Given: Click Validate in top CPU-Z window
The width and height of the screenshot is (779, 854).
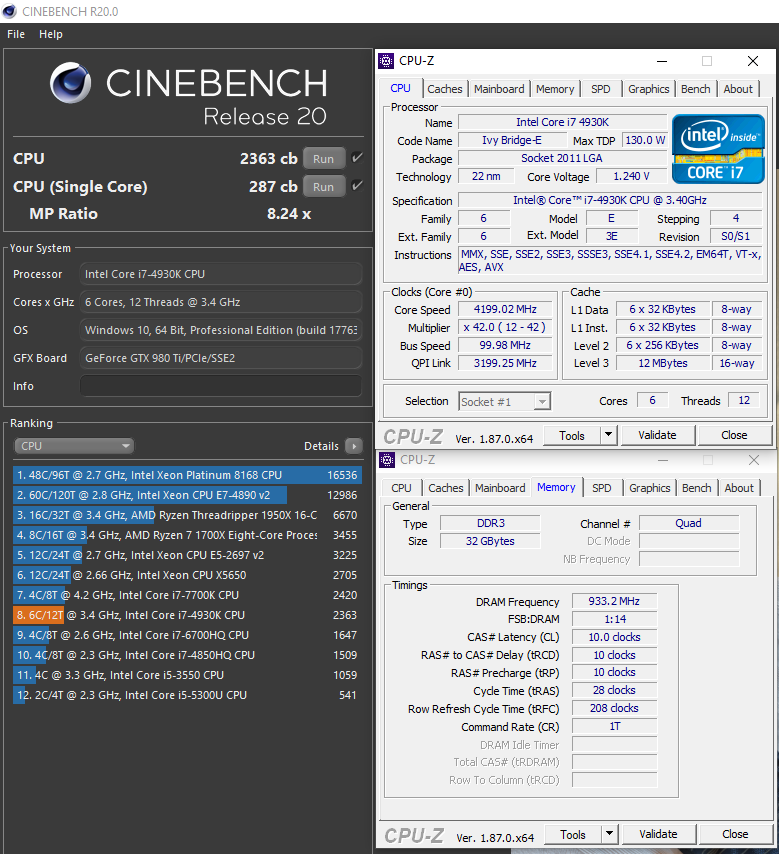Looking at the screenshot, I should click(657, 435).
